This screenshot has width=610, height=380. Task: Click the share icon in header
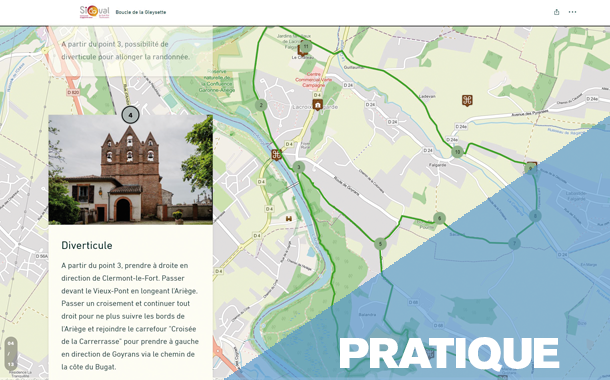pos(556,12)
